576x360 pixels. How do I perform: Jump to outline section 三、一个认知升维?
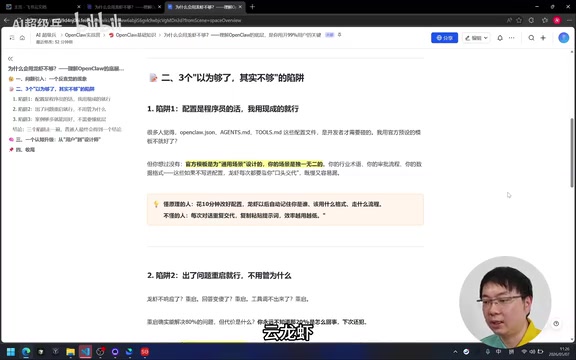click(55, 140)
